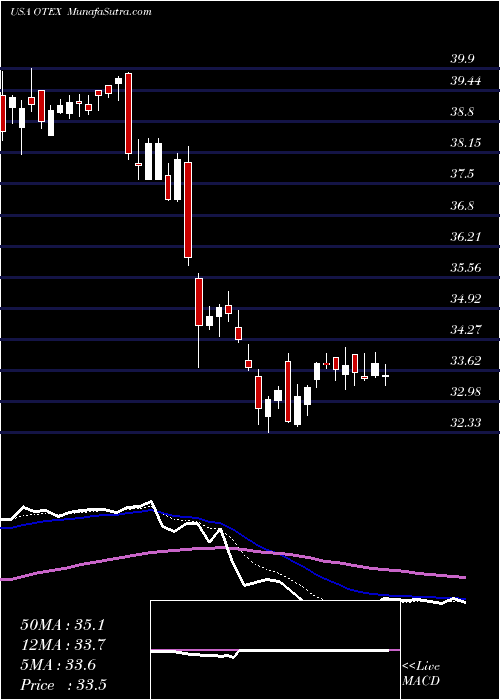Click the 39.9 price axis label
Image resolution: width=500 pixels, height=700 pixels.
point(462,59)
